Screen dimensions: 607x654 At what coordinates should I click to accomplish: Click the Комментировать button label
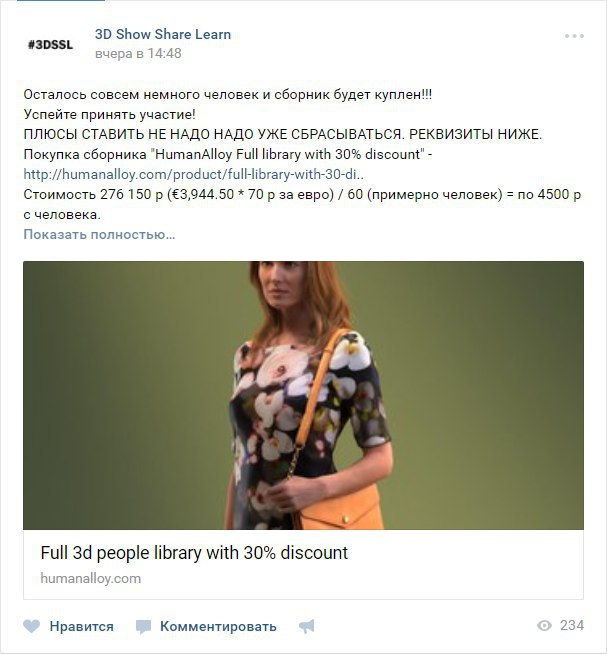[218, 626]
